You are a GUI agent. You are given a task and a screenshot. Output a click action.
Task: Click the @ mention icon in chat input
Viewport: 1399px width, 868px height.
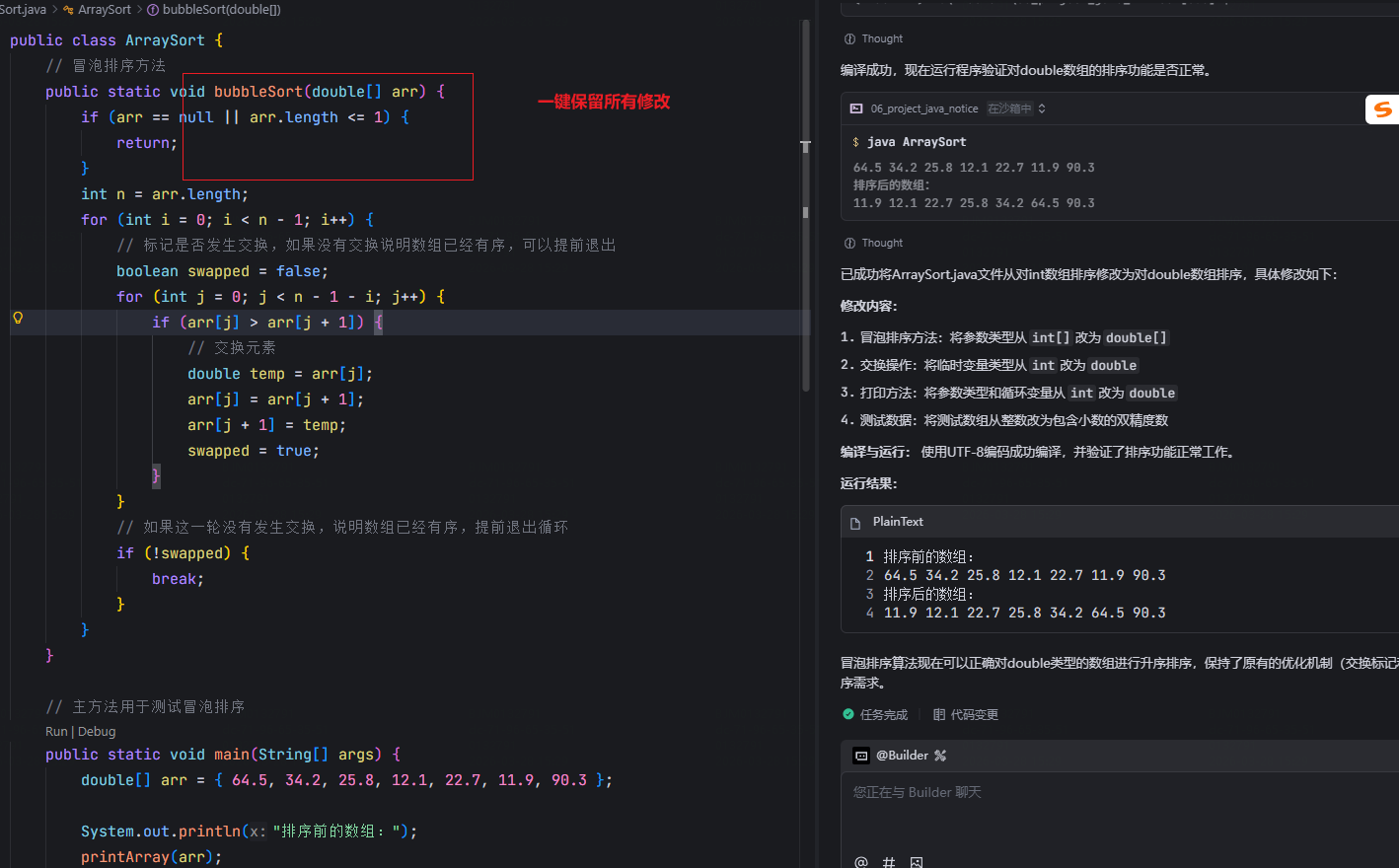coord(861,861)
